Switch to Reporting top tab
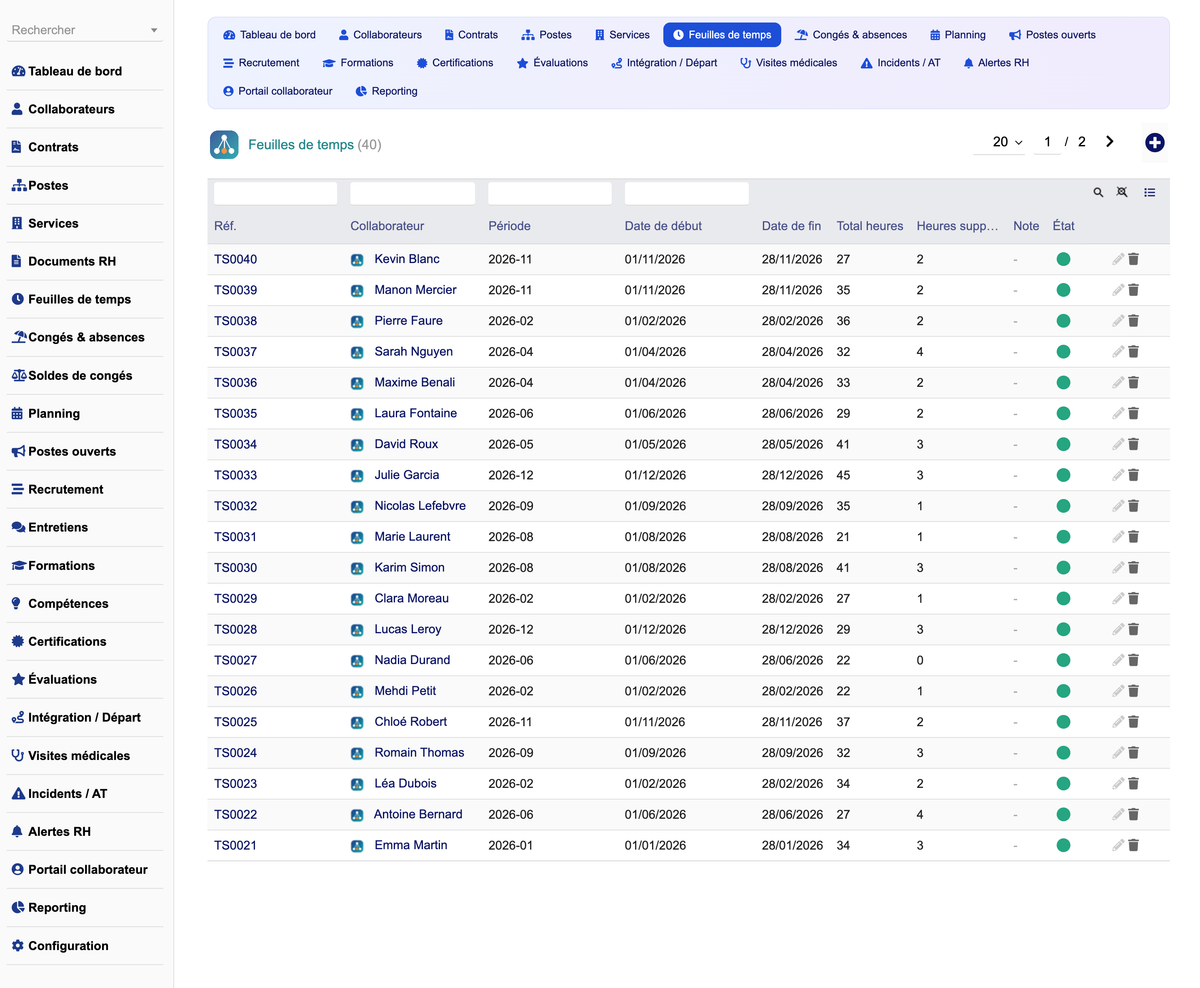1200x988 pixels. tap(386, 90)
